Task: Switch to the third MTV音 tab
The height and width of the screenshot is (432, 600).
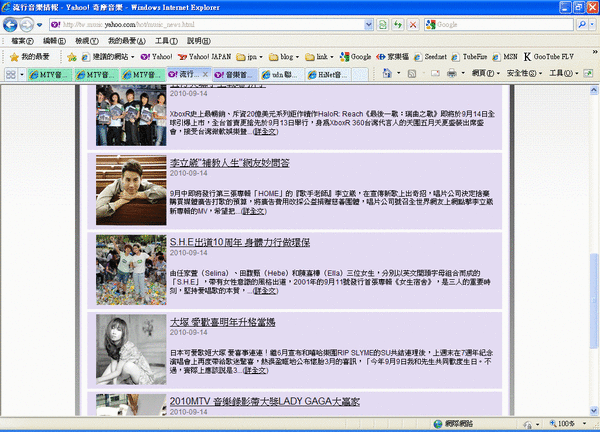Action: pyautogui.click(x=143, y=74)
